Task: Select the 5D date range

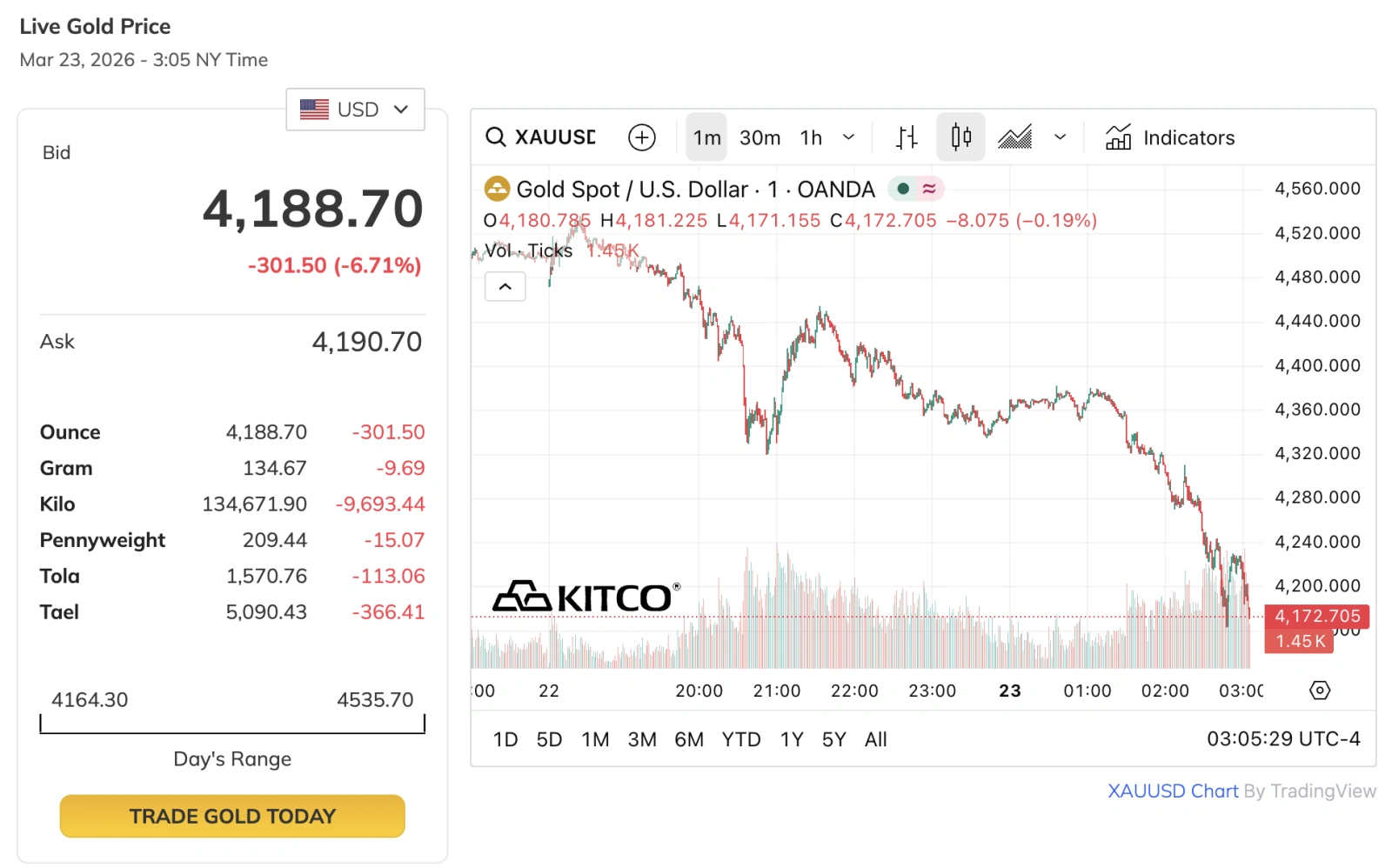Action: tap(549, 739)
